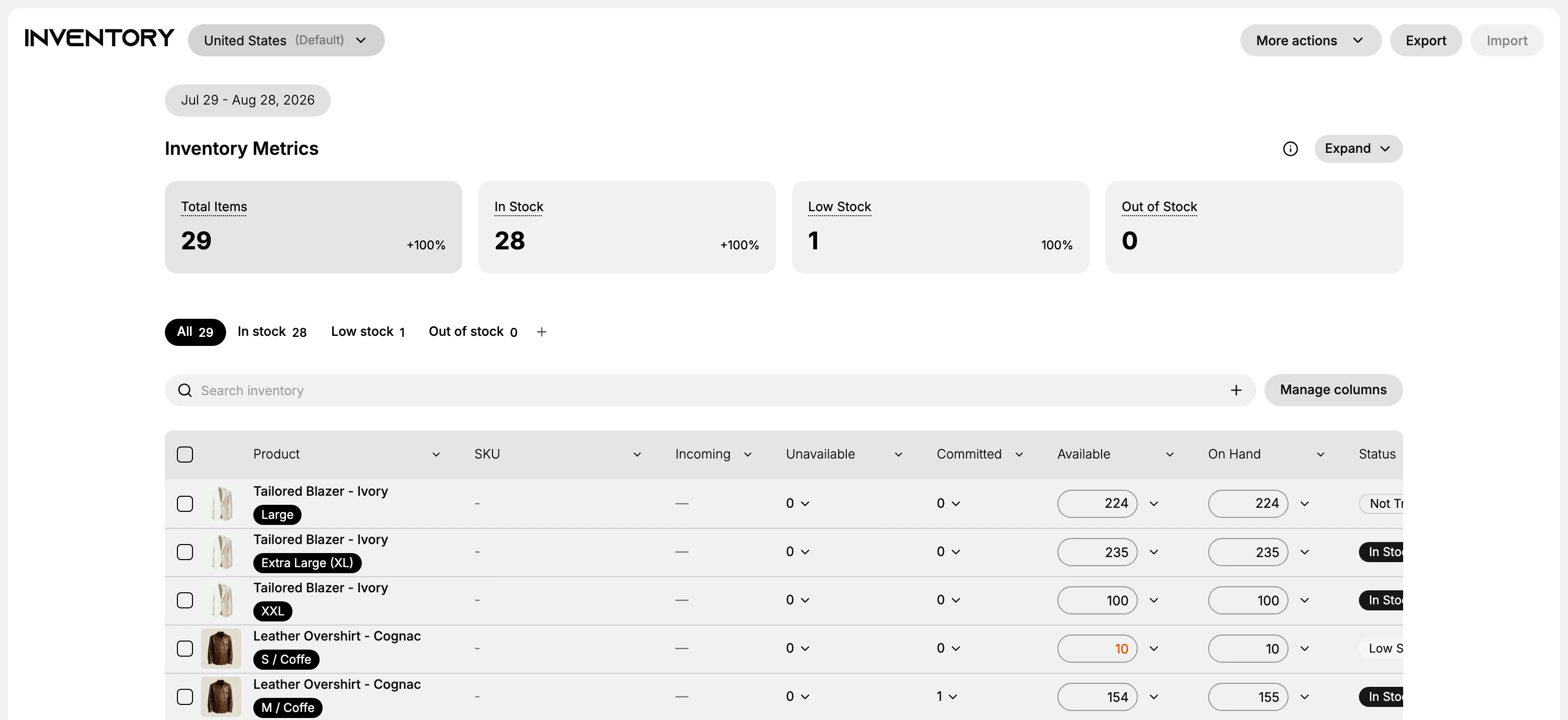The width and height of the screenshot is (1568, 720).
Task: Select the In Stock metric card
Action: click(x=627, y=227)
